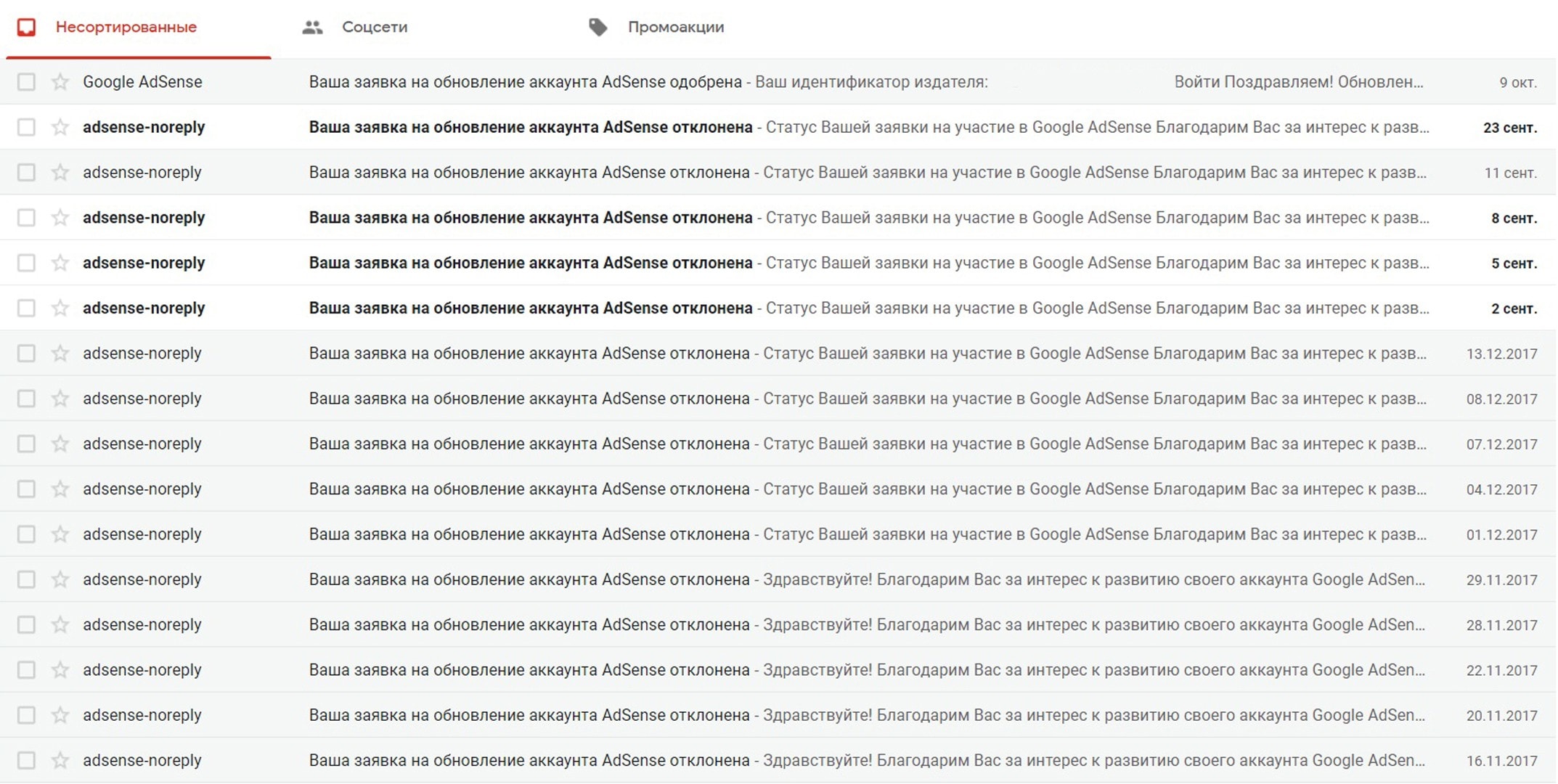The height and width of the screenshot is (784, 1558).
Task: Select the 29.11.2017 email checkbox
Action: tap(26, 579)
